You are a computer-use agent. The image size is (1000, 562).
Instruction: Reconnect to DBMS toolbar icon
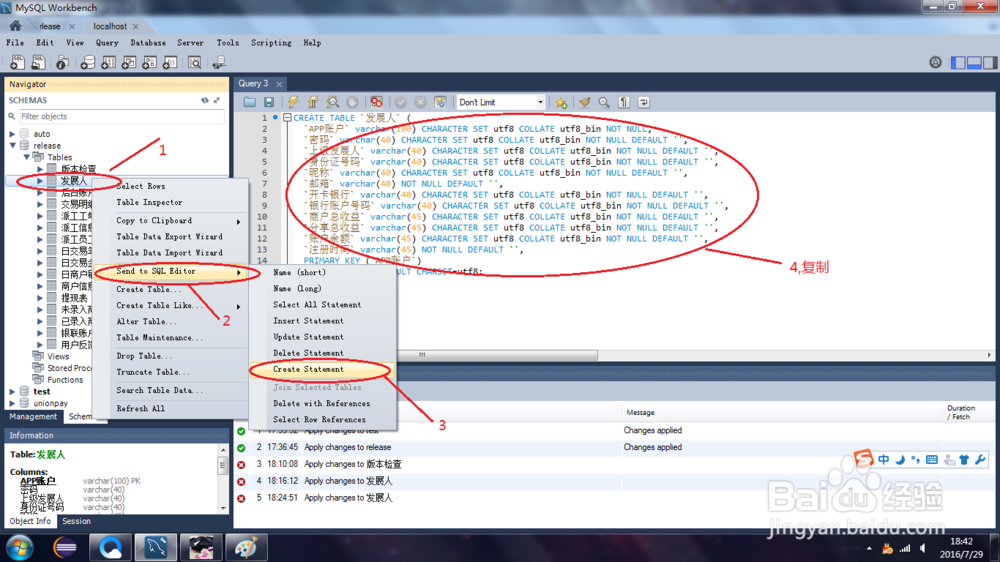coord(219,63)
